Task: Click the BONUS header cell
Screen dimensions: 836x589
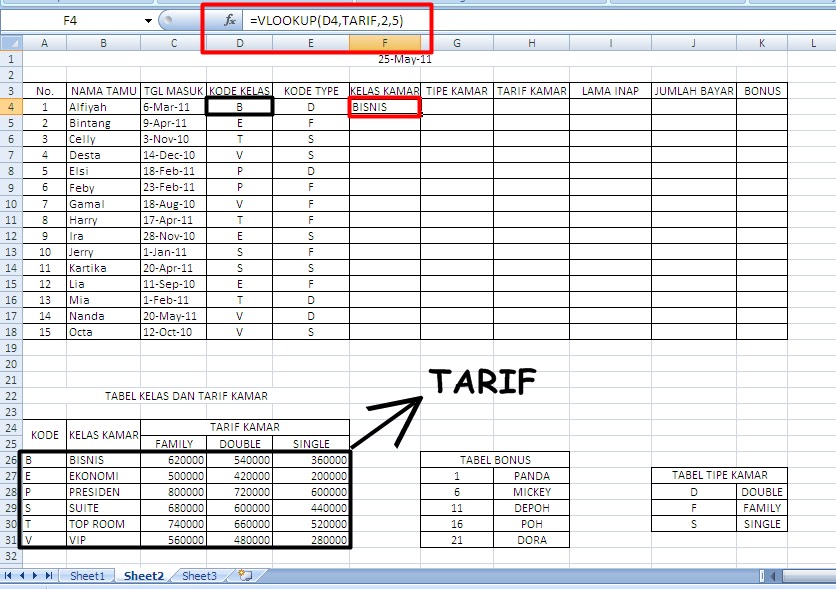Action: point(762,91)
